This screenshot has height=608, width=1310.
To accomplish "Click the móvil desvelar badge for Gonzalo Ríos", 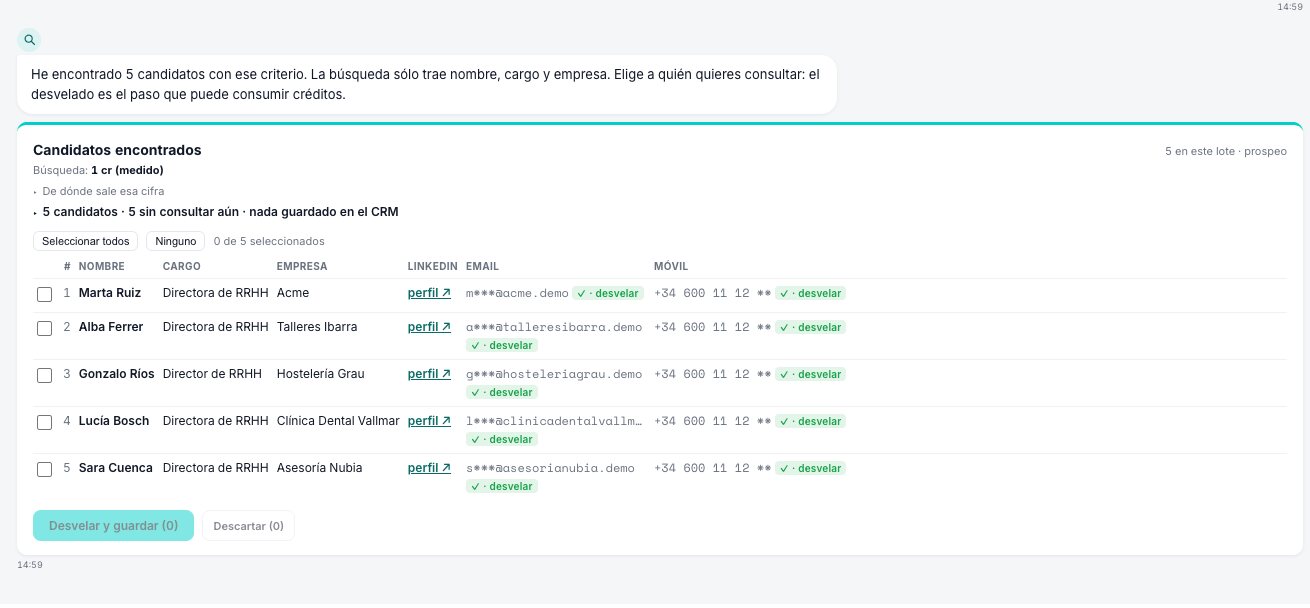I will coord(810,375).
